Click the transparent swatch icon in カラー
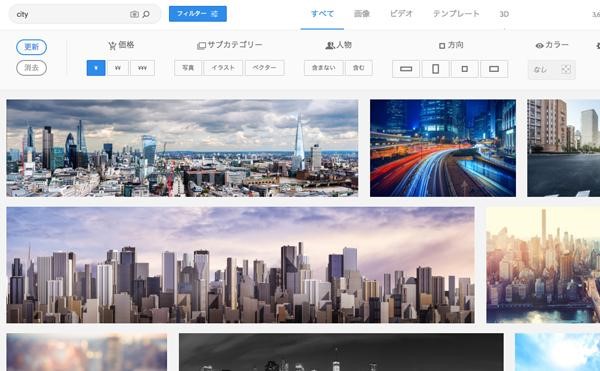600x371 pixels. click(x=566, y=70)
